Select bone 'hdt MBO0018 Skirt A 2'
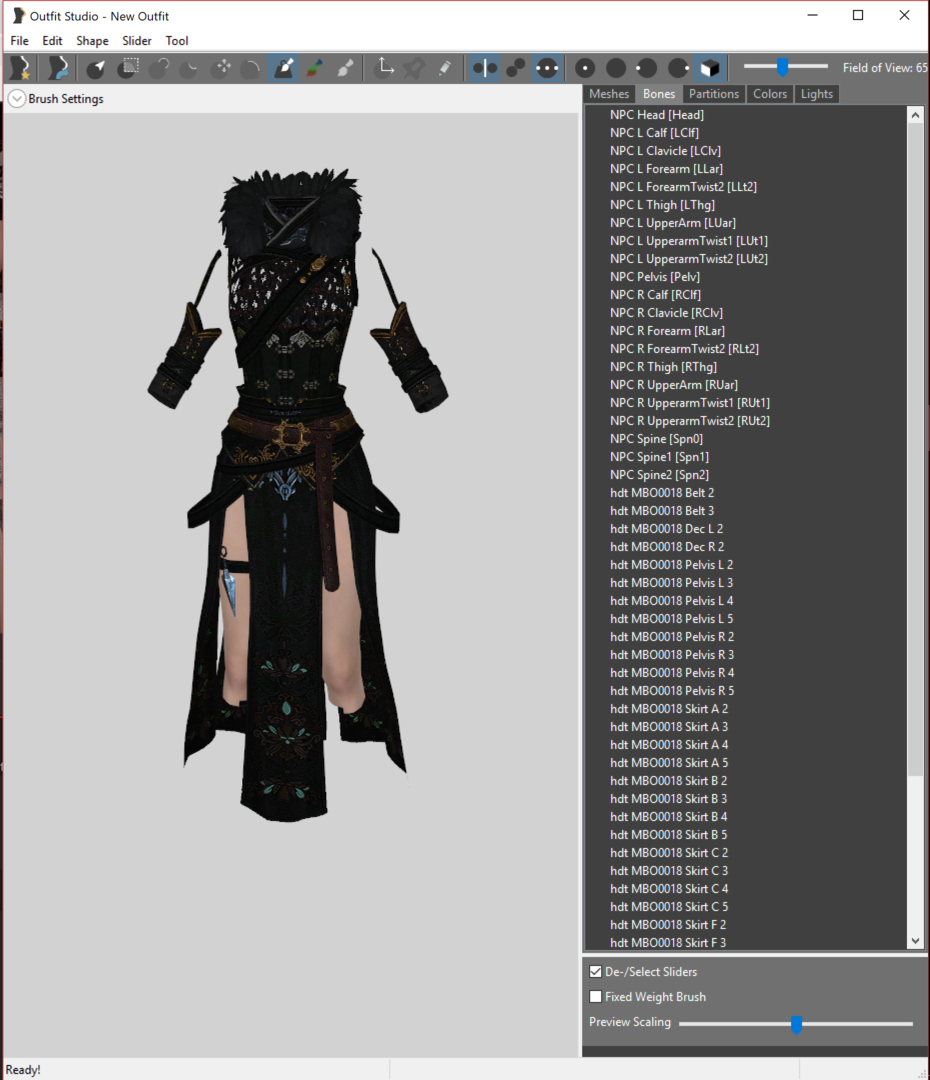This screenshot has height=1080, width=930. click(x=669, y=709)
